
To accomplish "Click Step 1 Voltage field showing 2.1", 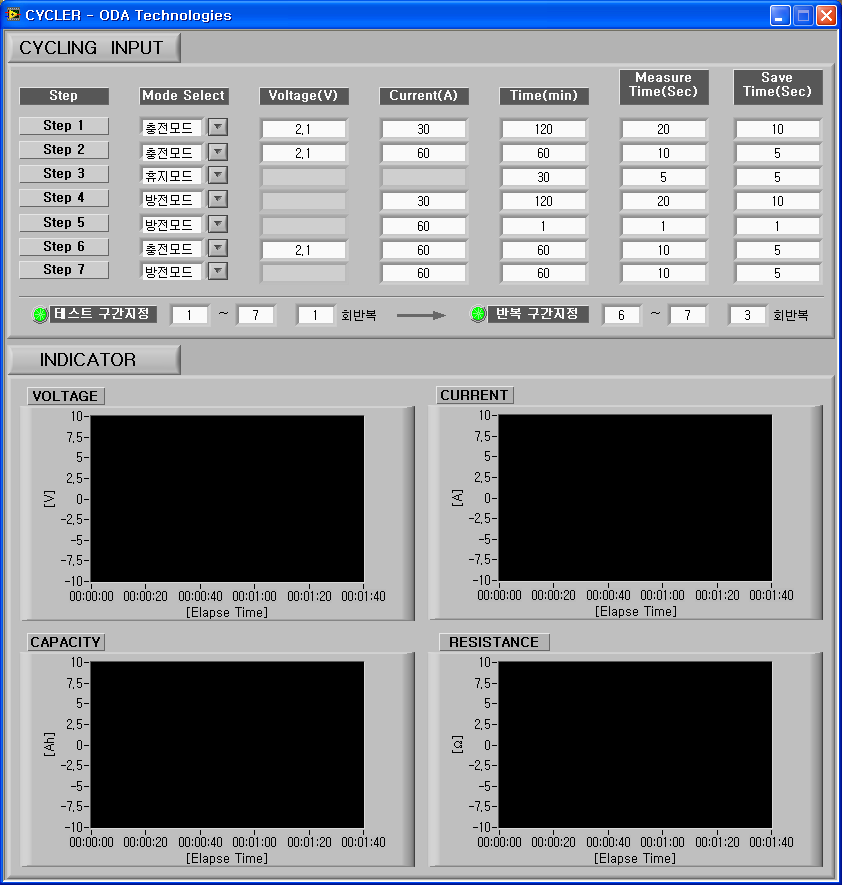I will (304, 129).
